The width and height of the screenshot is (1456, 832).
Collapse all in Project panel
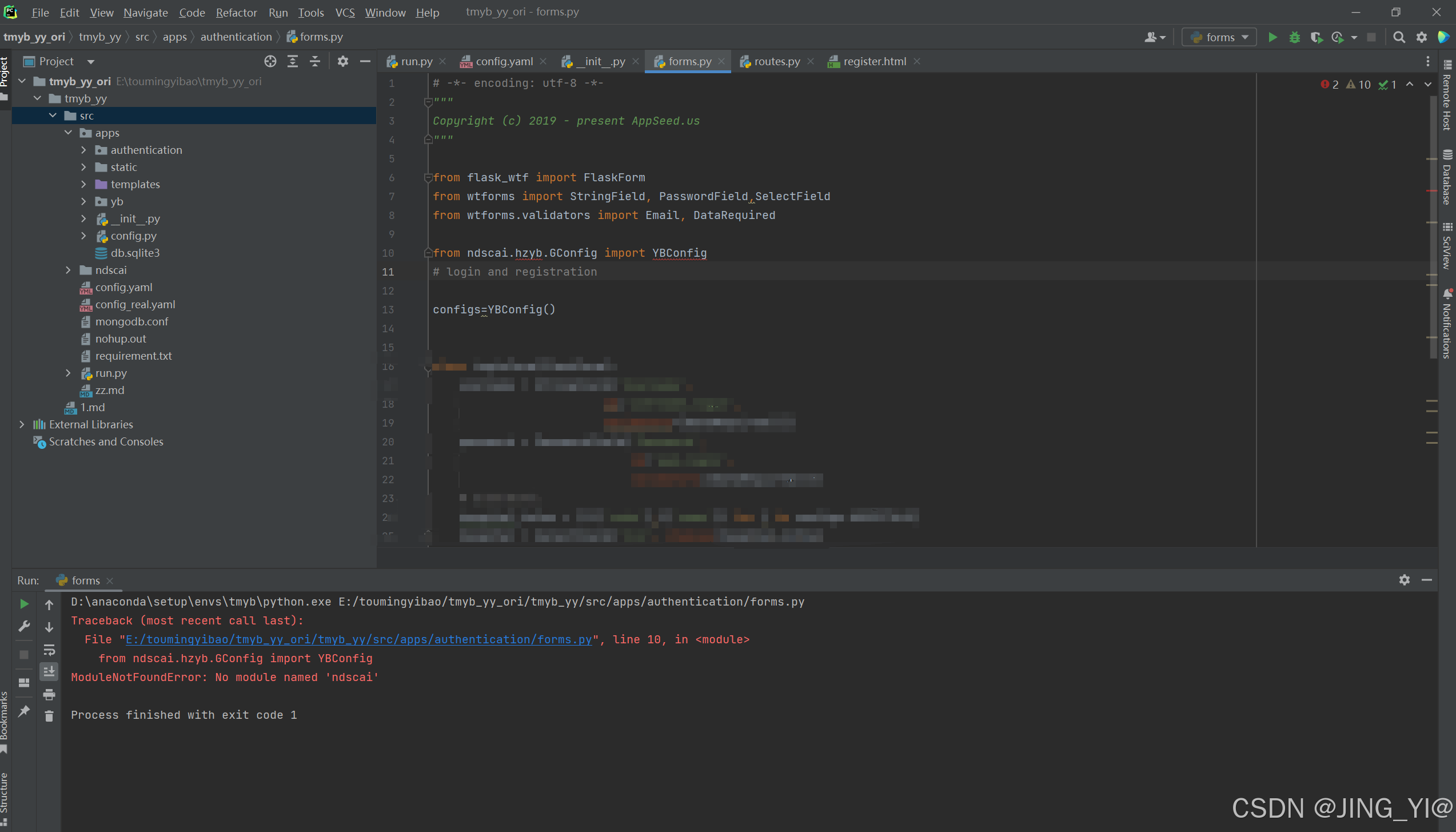pos(315,61)
